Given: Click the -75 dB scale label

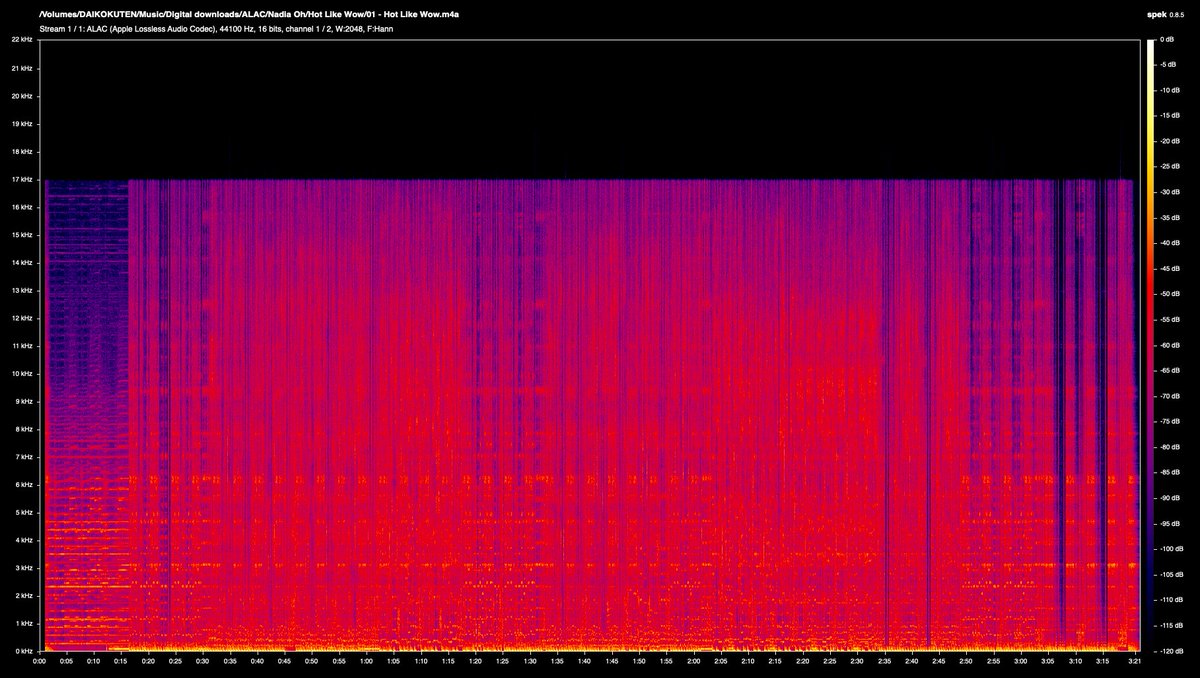Looking at the screenshot, I should [x=1171, y=422].
